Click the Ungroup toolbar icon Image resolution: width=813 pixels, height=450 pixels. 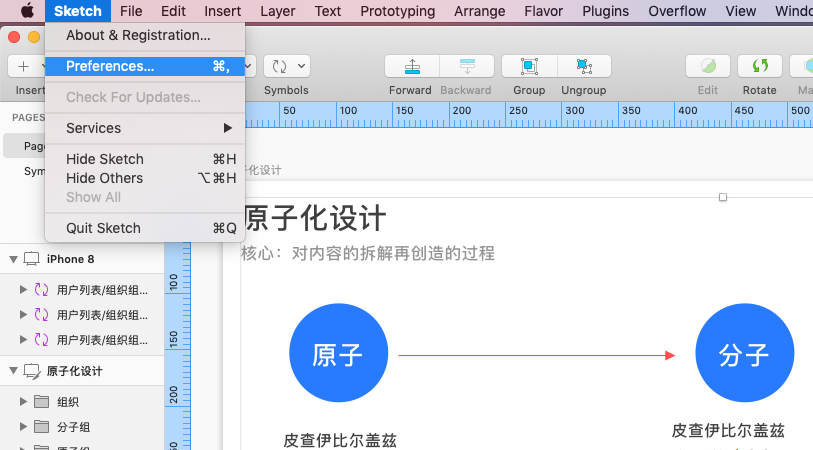pyautogui.click(x=584, y=66)
